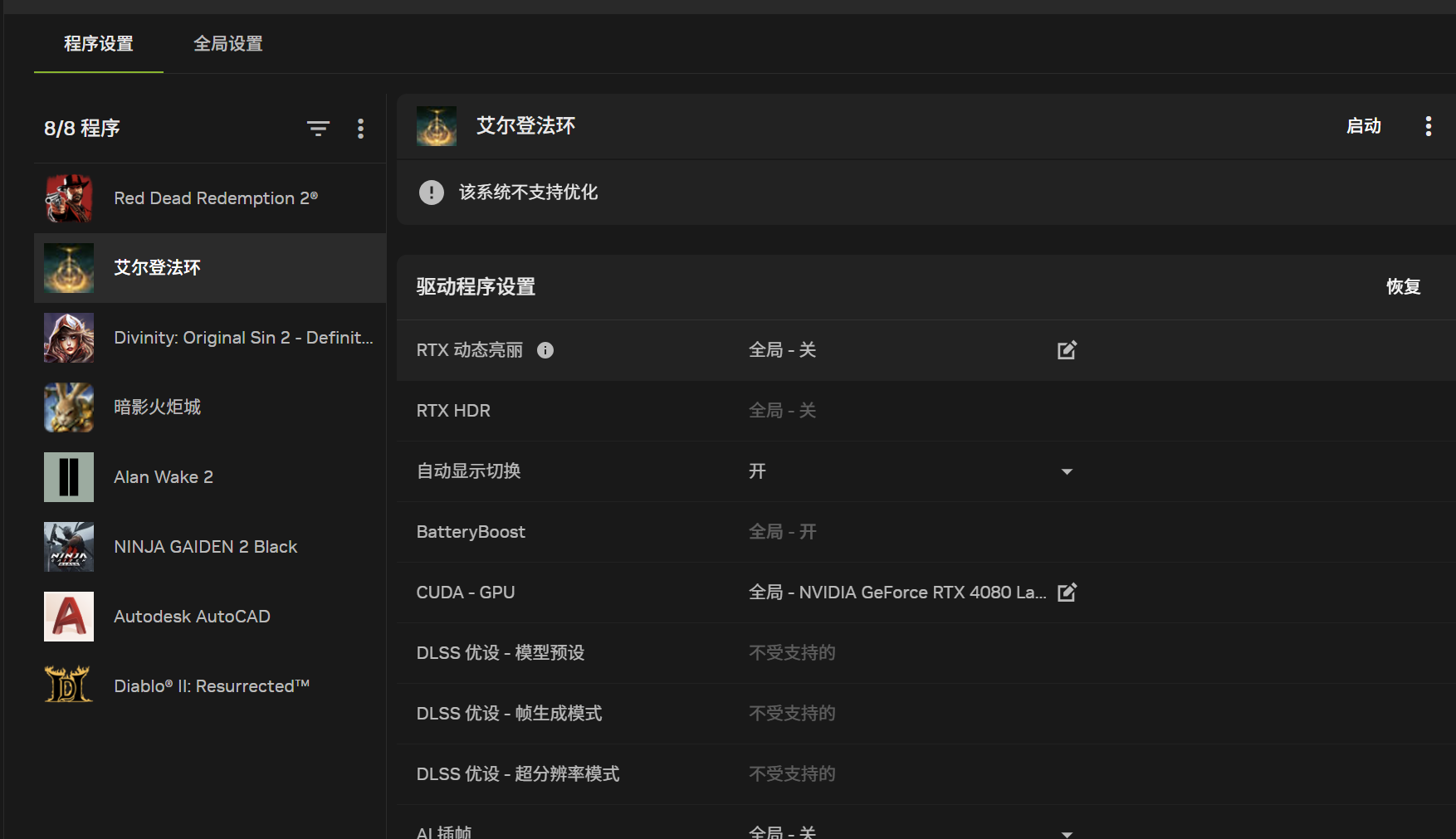Click the 艾尔登法环 header game icon
The image size is (1456, 839).
[437, 126]
